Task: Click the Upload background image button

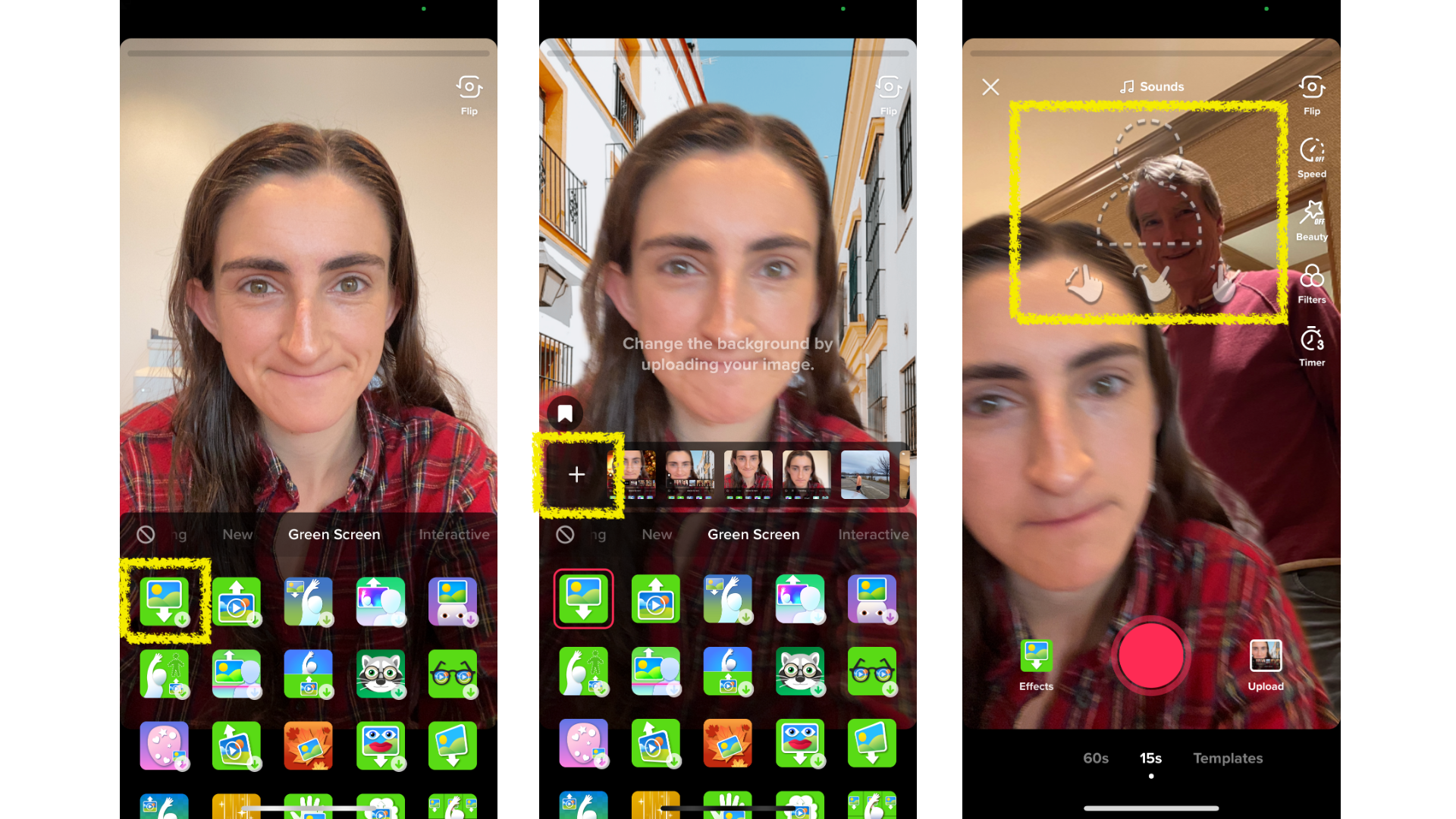Action: [x=576, y=473]
